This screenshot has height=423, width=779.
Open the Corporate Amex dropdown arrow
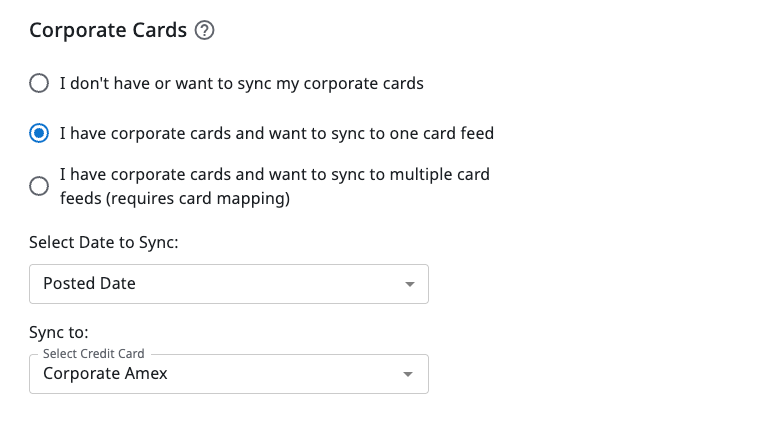[409, 374]
